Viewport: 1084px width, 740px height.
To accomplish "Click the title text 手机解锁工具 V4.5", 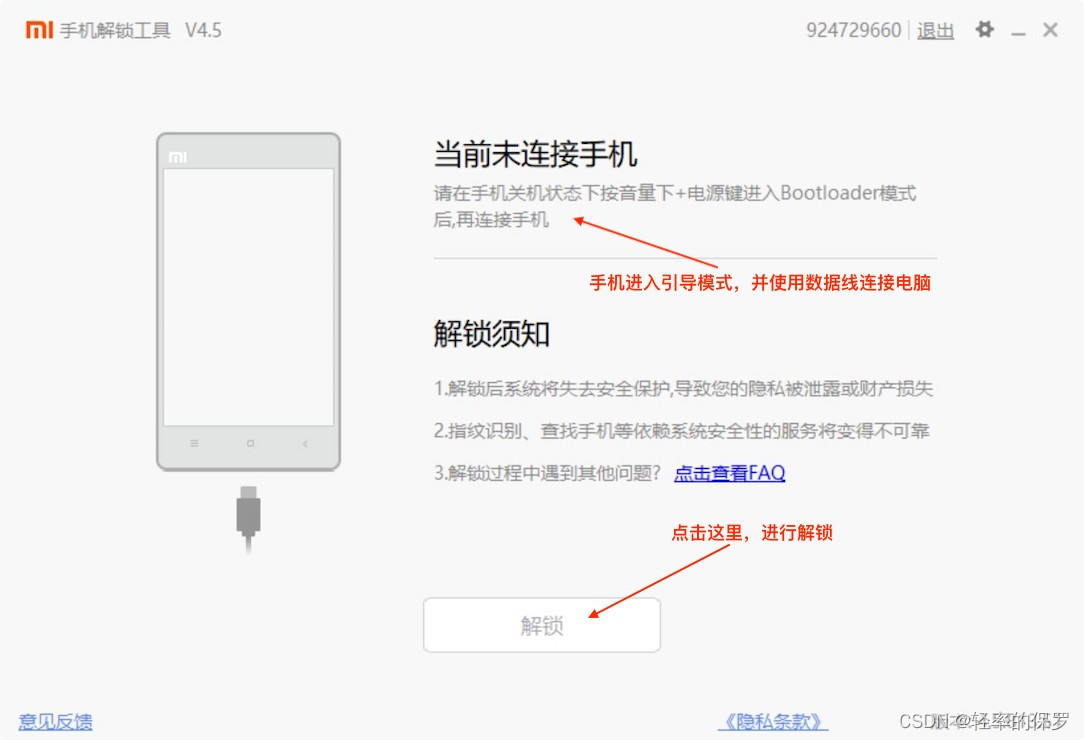I will (140, 30).
